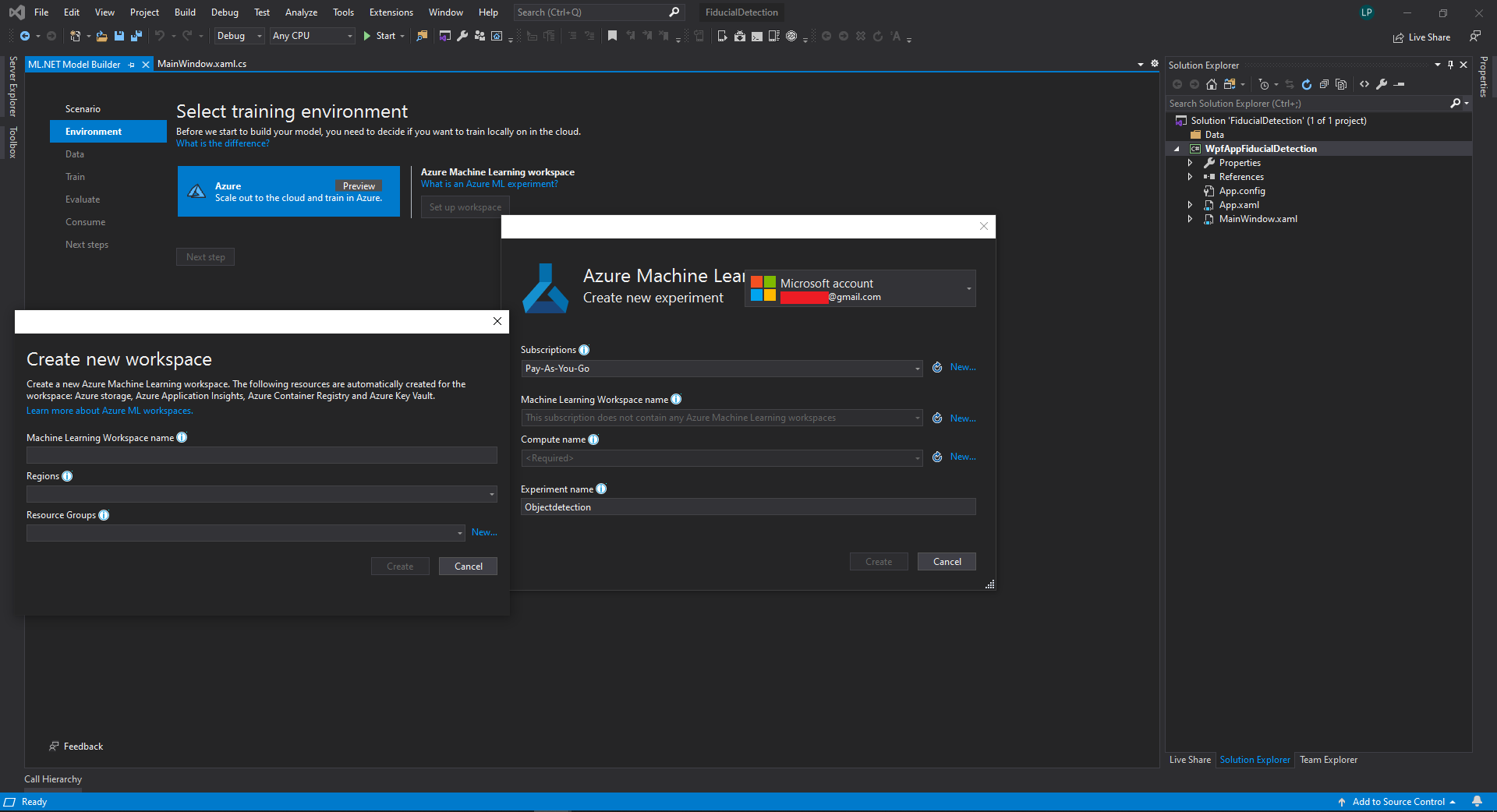Open the Build menu

185,12
